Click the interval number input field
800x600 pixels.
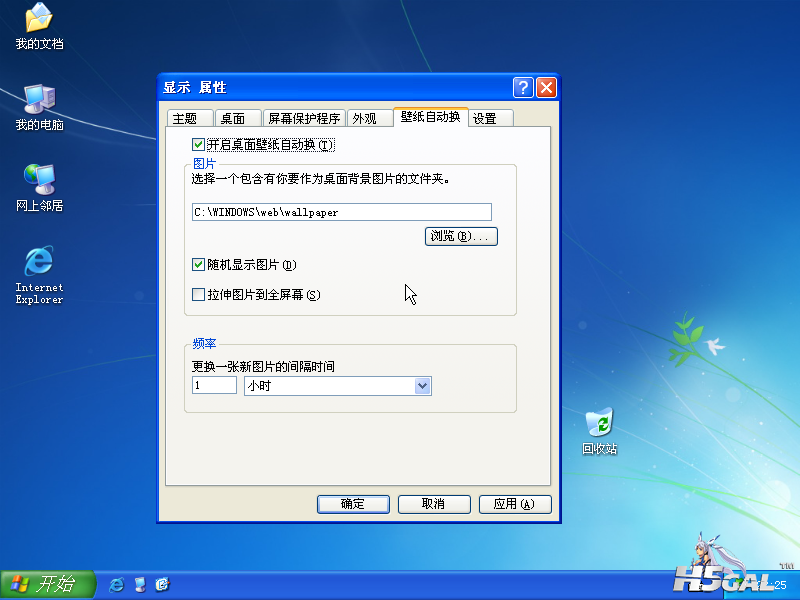pyautogui.click(x=214, y=385)
